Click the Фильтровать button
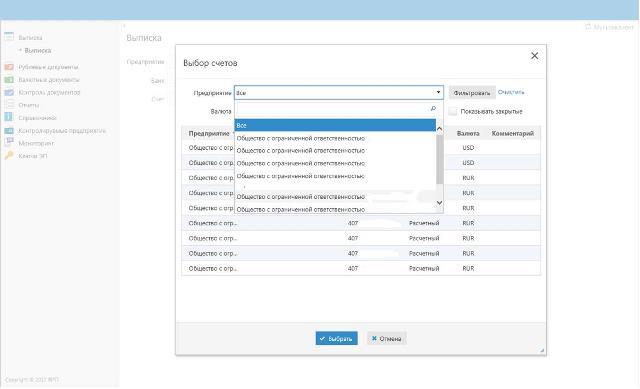Screen dimensions: 640x389 pos(472,93)
